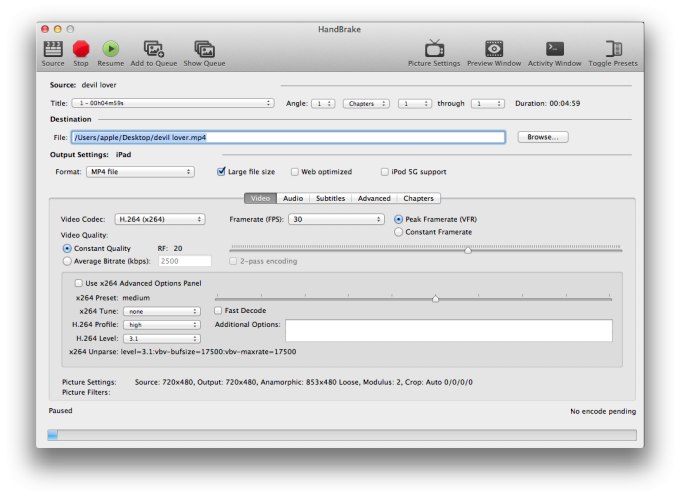
Task: Toggle the Presets drawer
Action: pos(613,53)
